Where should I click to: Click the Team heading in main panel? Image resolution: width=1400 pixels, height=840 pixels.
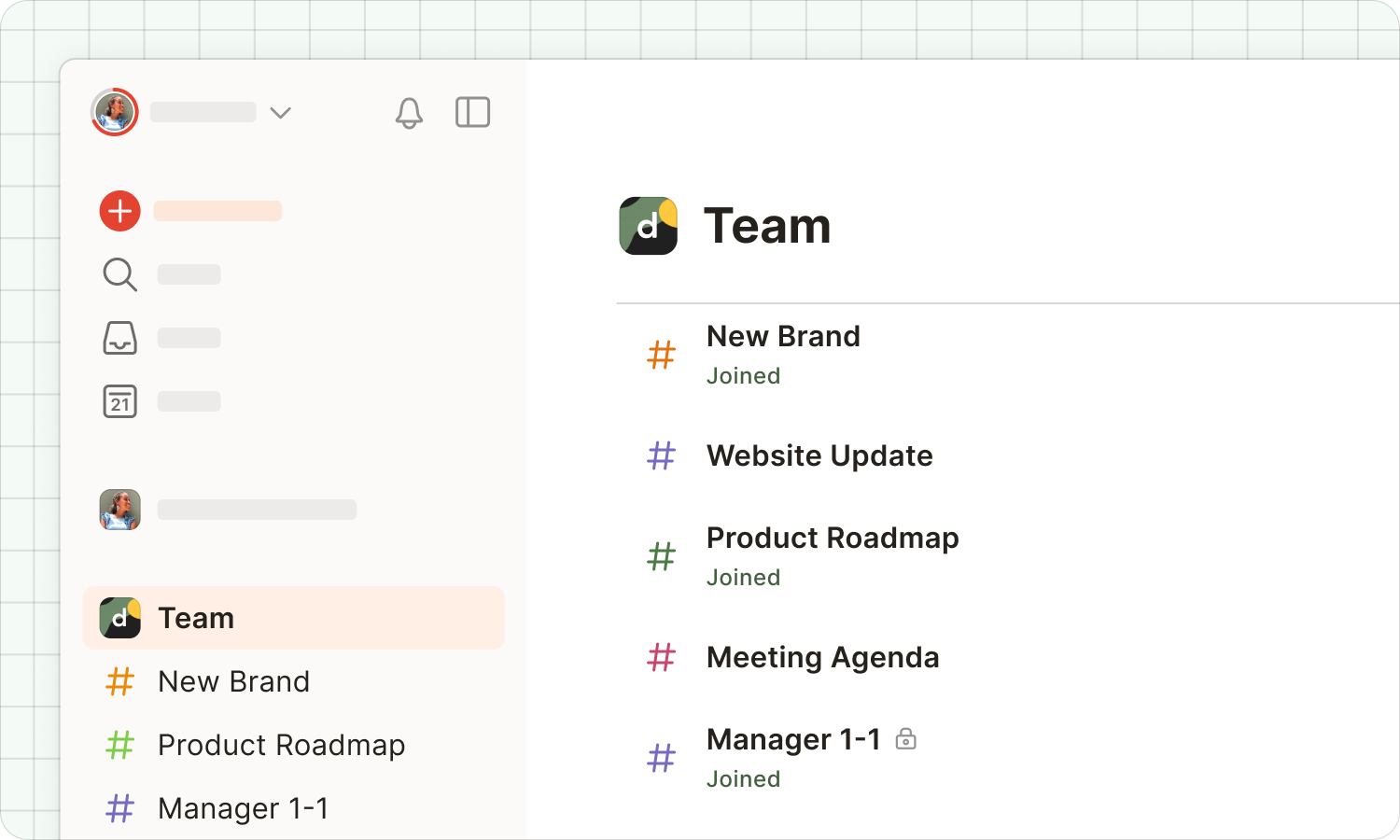(767, 226)
